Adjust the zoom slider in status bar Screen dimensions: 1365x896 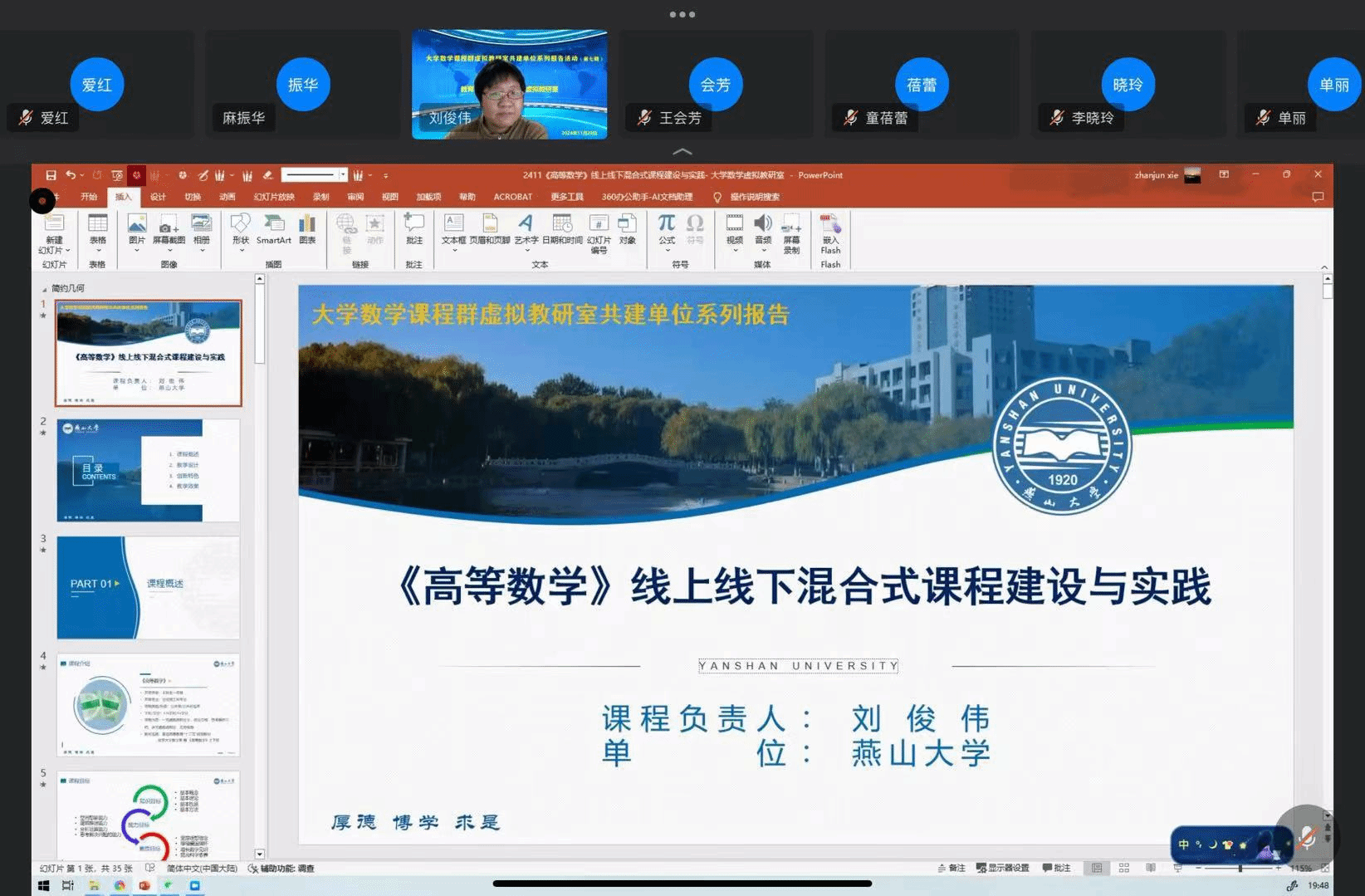click(1240, 868)
